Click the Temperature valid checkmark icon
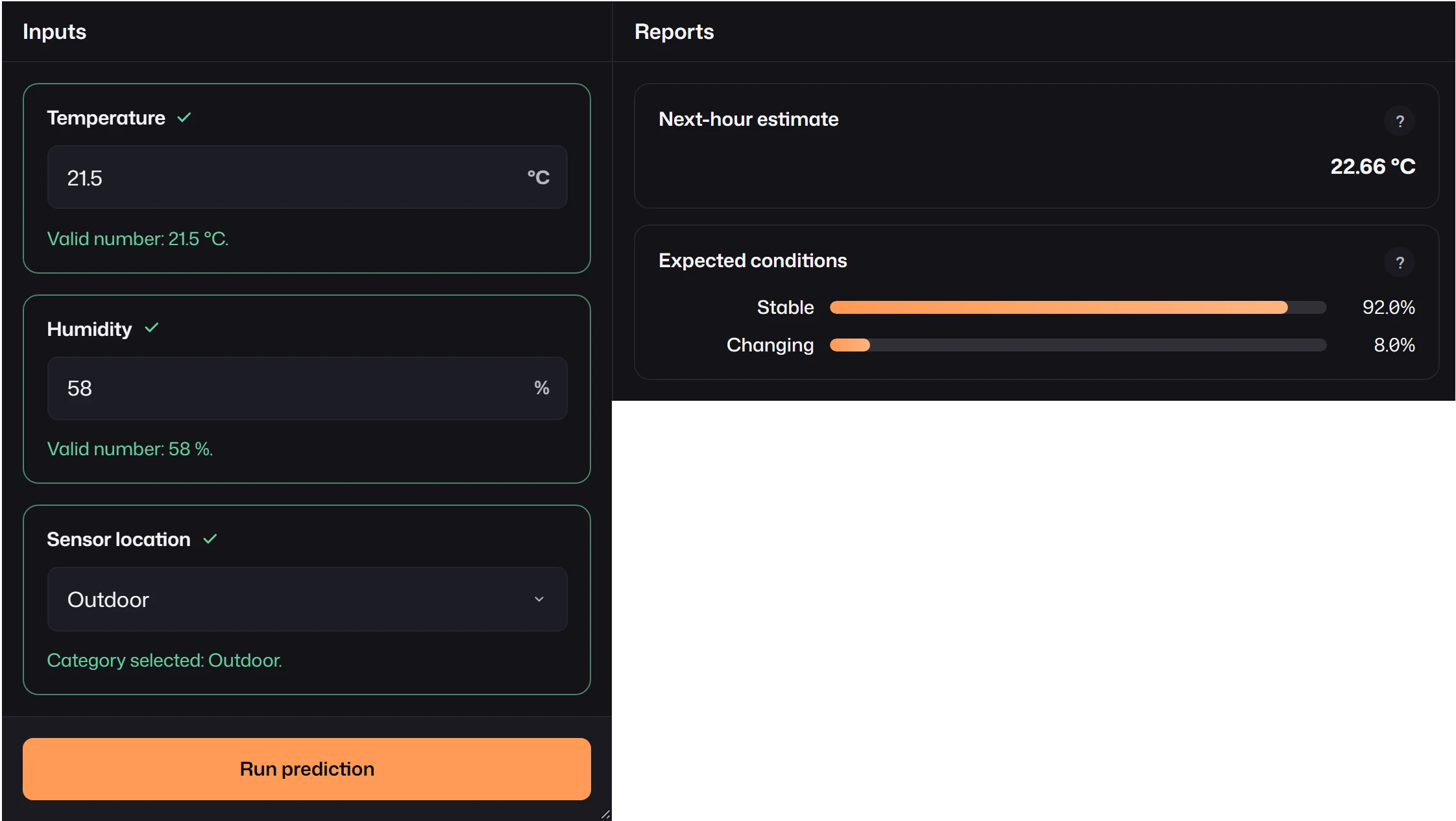The height and width of the screenshot is (821, 1456). 184,117
